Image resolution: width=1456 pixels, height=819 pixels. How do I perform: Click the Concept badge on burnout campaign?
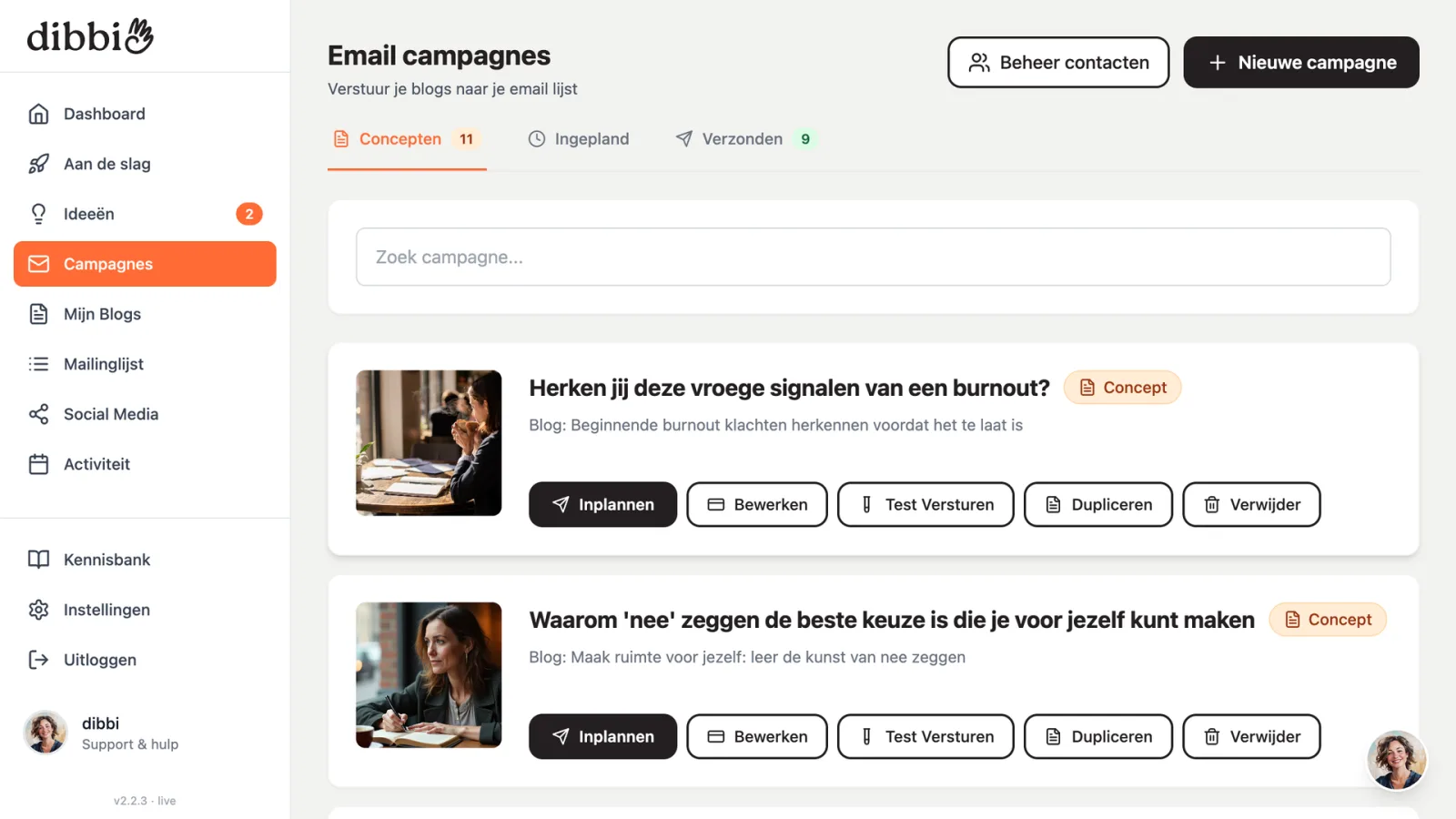(1123, 388)
